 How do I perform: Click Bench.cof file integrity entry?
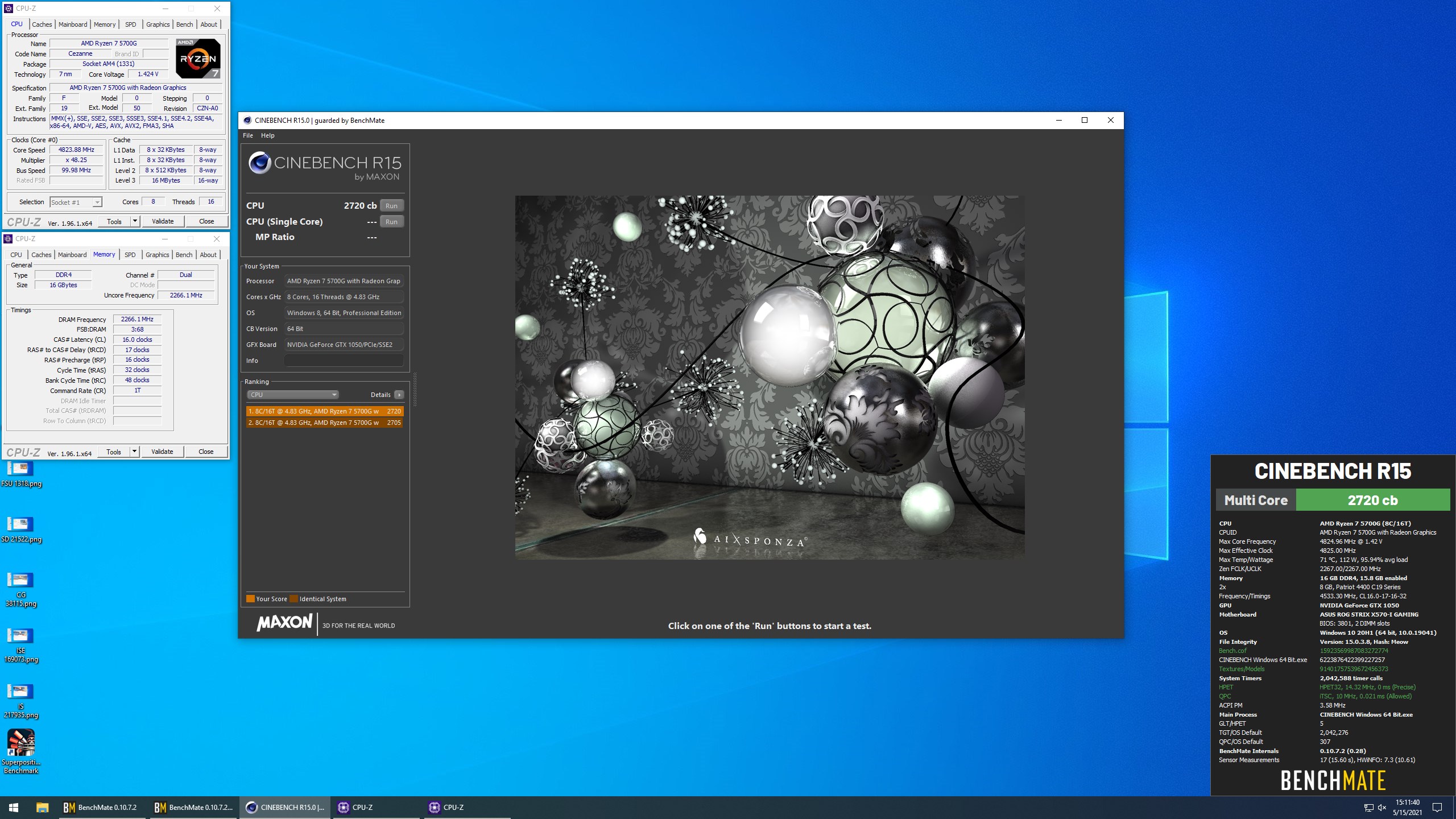[1232, 651]
